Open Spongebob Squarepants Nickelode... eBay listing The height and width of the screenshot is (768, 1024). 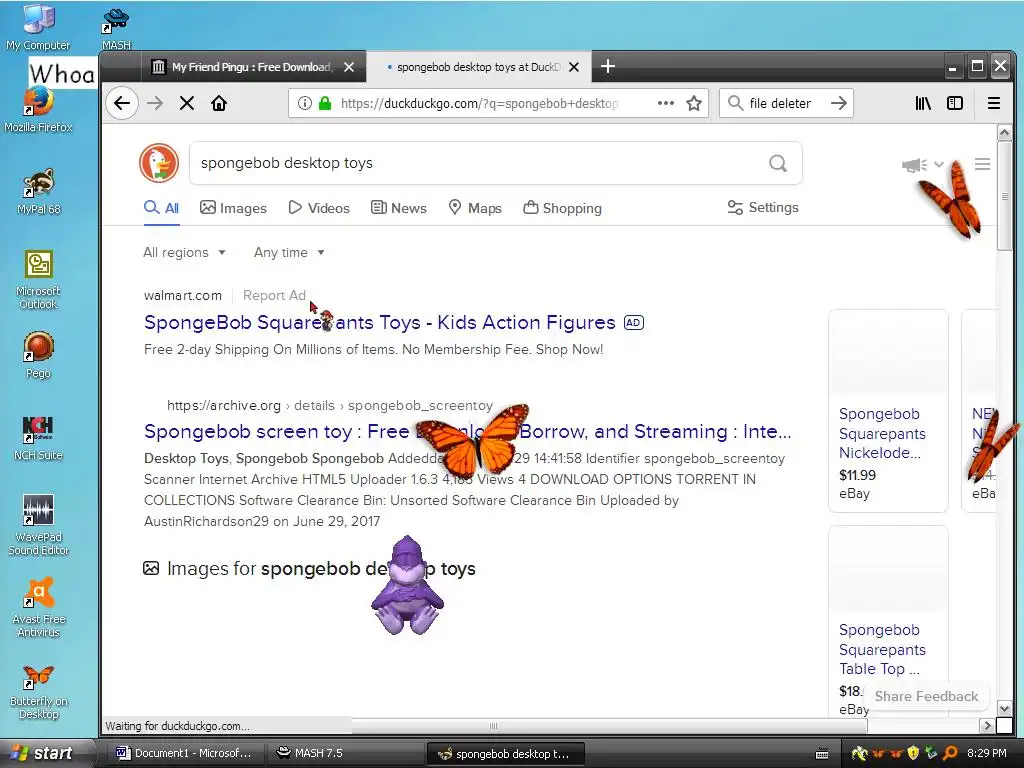click(x=882, y=433)
